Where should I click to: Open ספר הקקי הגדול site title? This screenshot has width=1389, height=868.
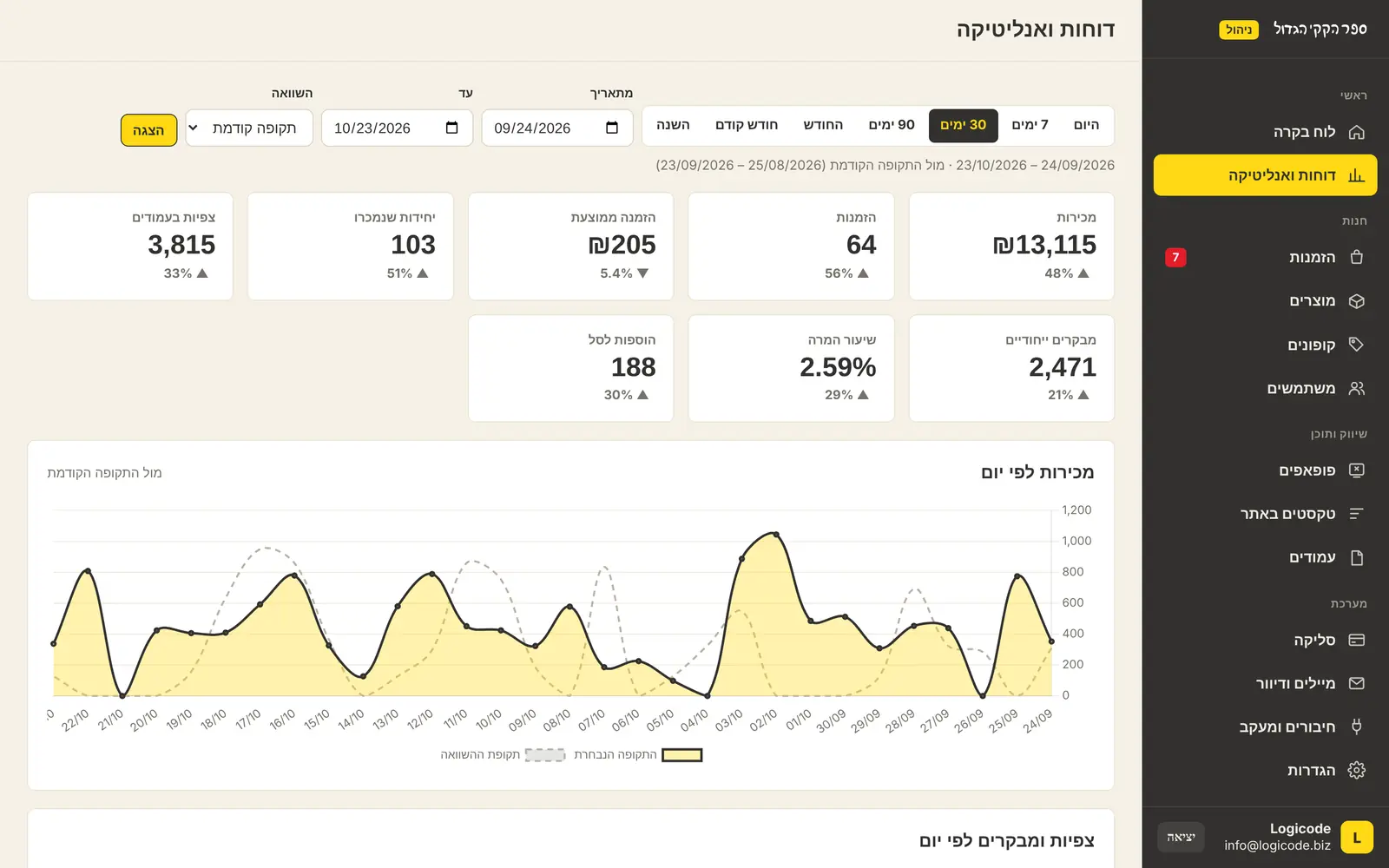pos(1320,29)
